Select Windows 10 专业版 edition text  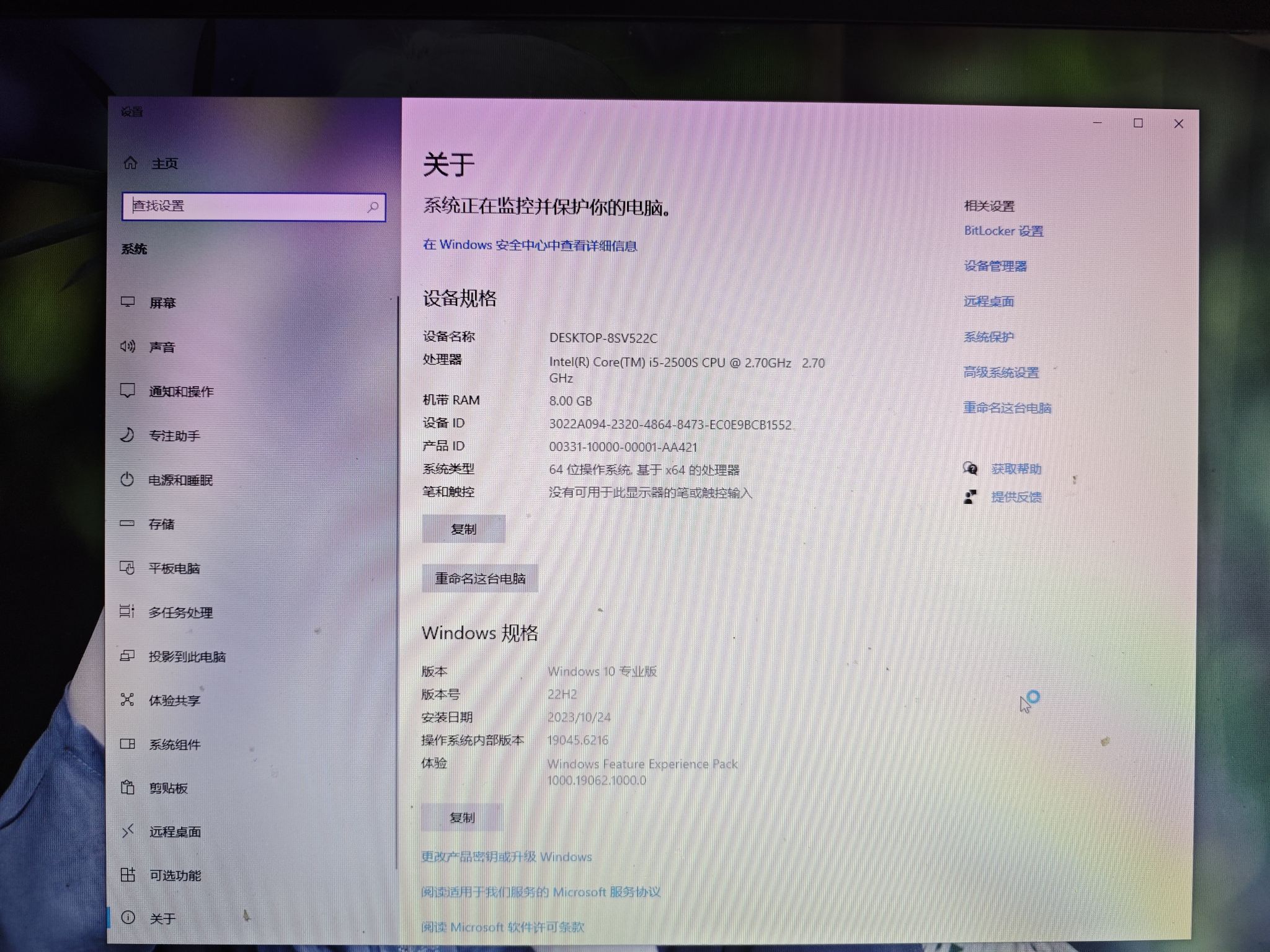602,671
